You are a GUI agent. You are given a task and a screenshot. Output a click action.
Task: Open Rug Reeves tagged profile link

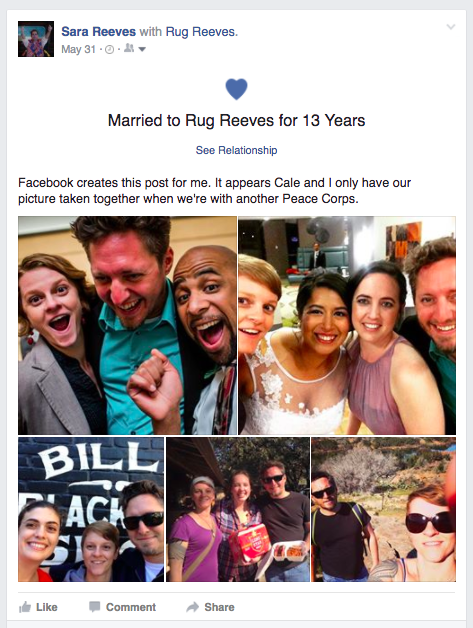(201, 32)
